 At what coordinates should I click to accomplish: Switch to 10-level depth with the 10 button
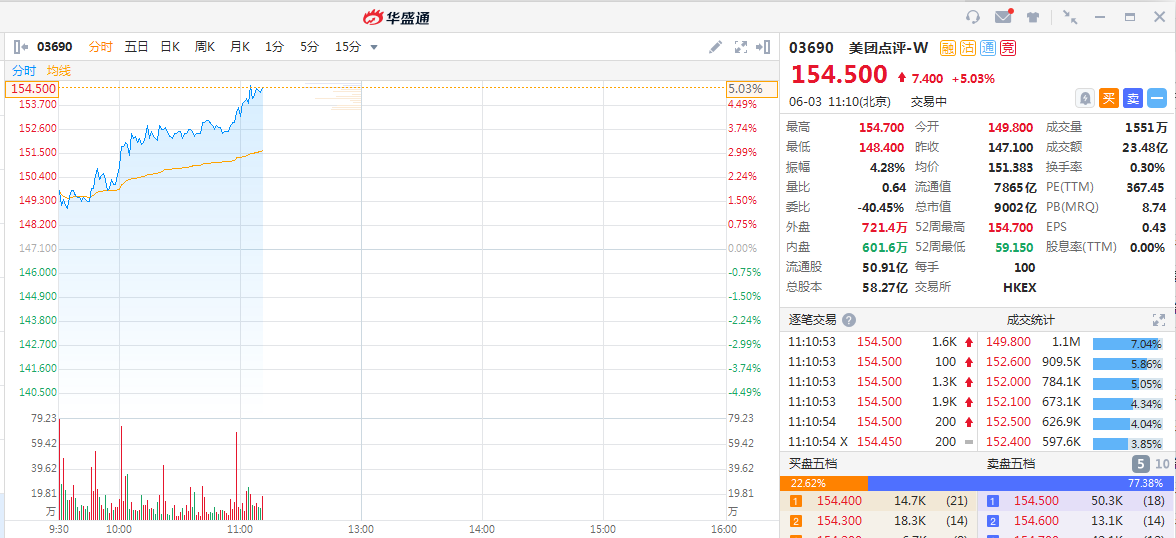1161,464
